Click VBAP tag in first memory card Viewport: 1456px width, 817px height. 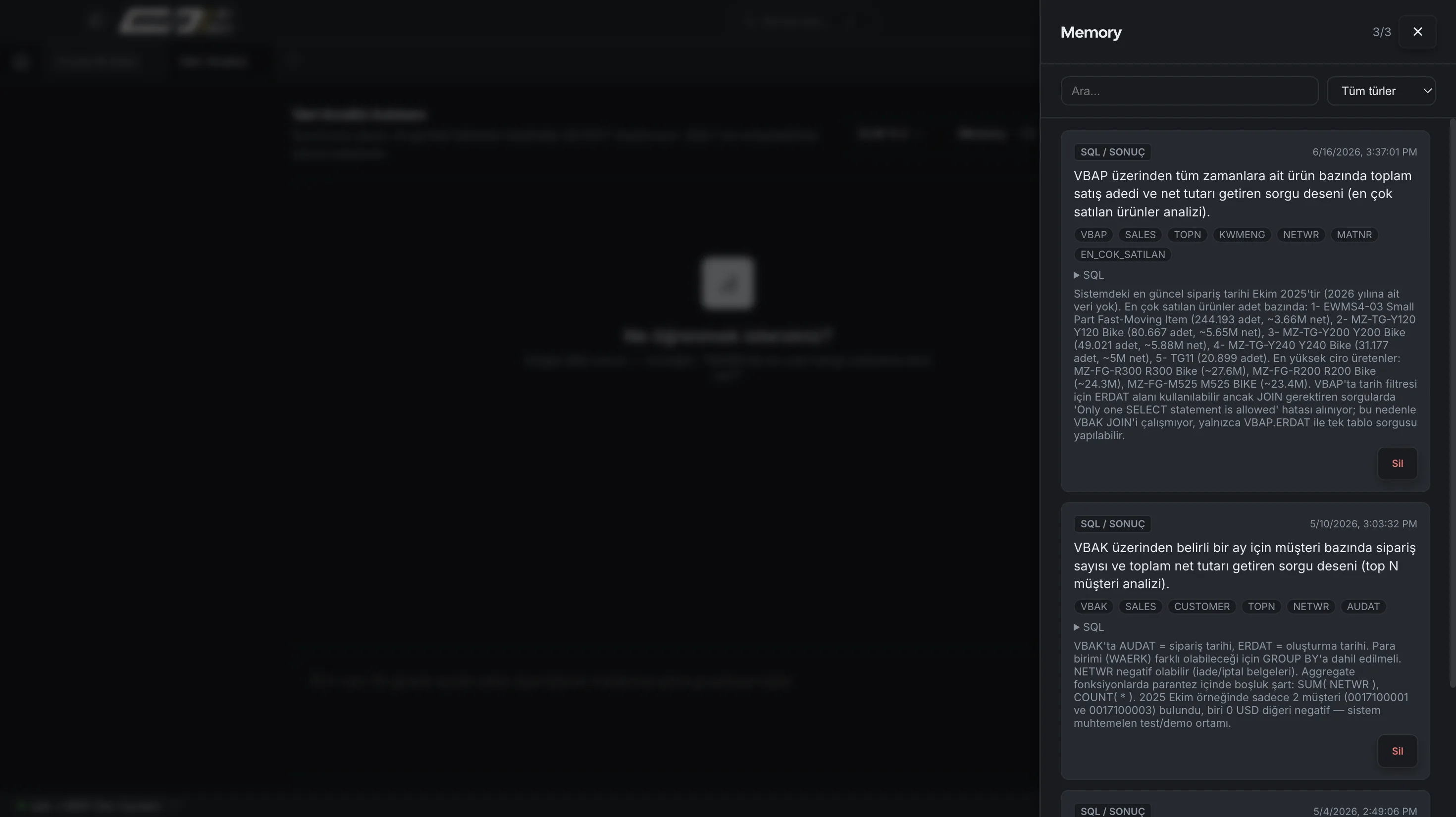pyautogui.click(x=1093, y=235)
